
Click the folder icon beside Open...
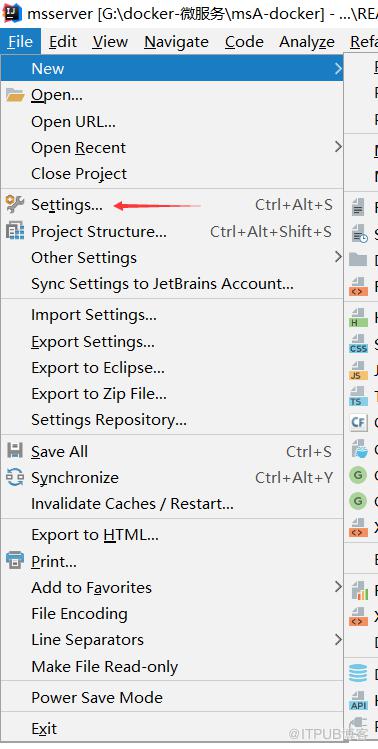click(15, 95)
